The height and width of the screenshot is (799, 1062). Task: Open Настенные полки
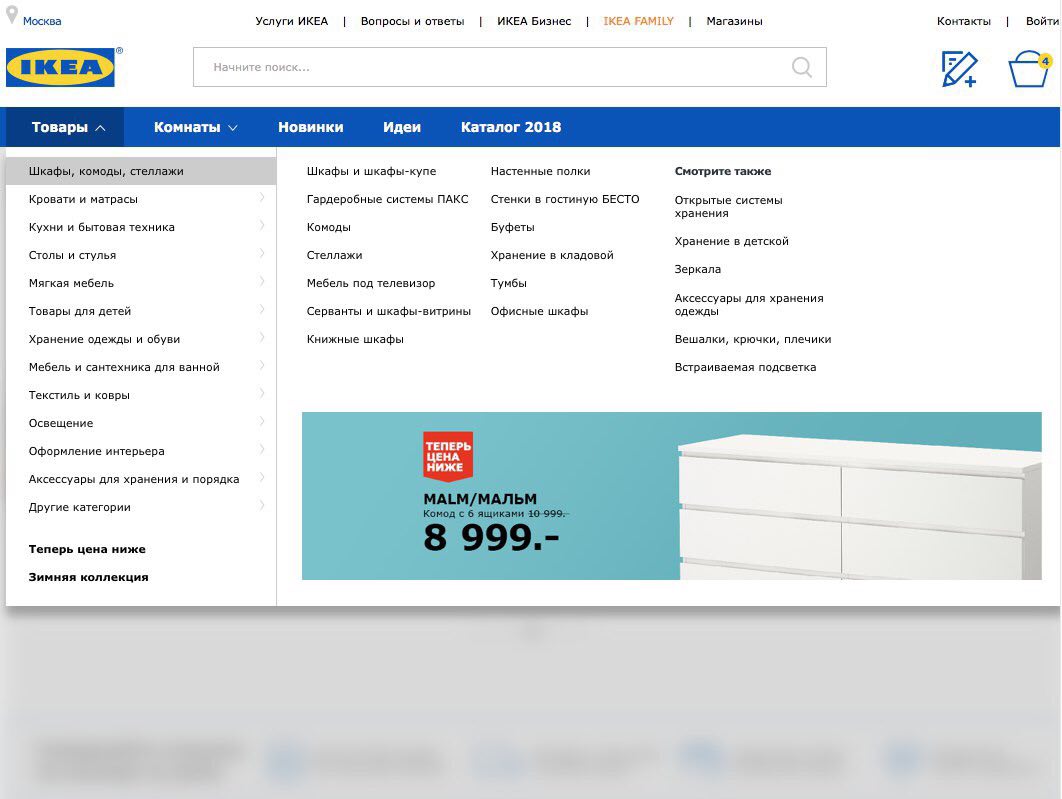(540, 171)
